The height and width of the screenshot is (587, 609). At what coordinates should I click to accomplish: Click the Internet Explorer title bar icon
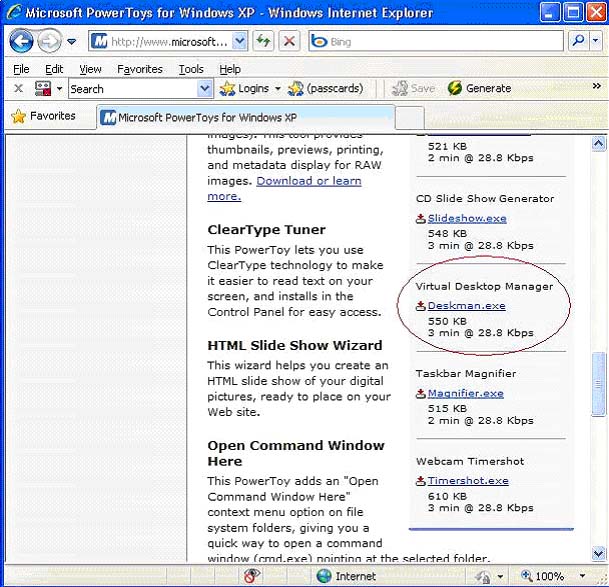14,12
